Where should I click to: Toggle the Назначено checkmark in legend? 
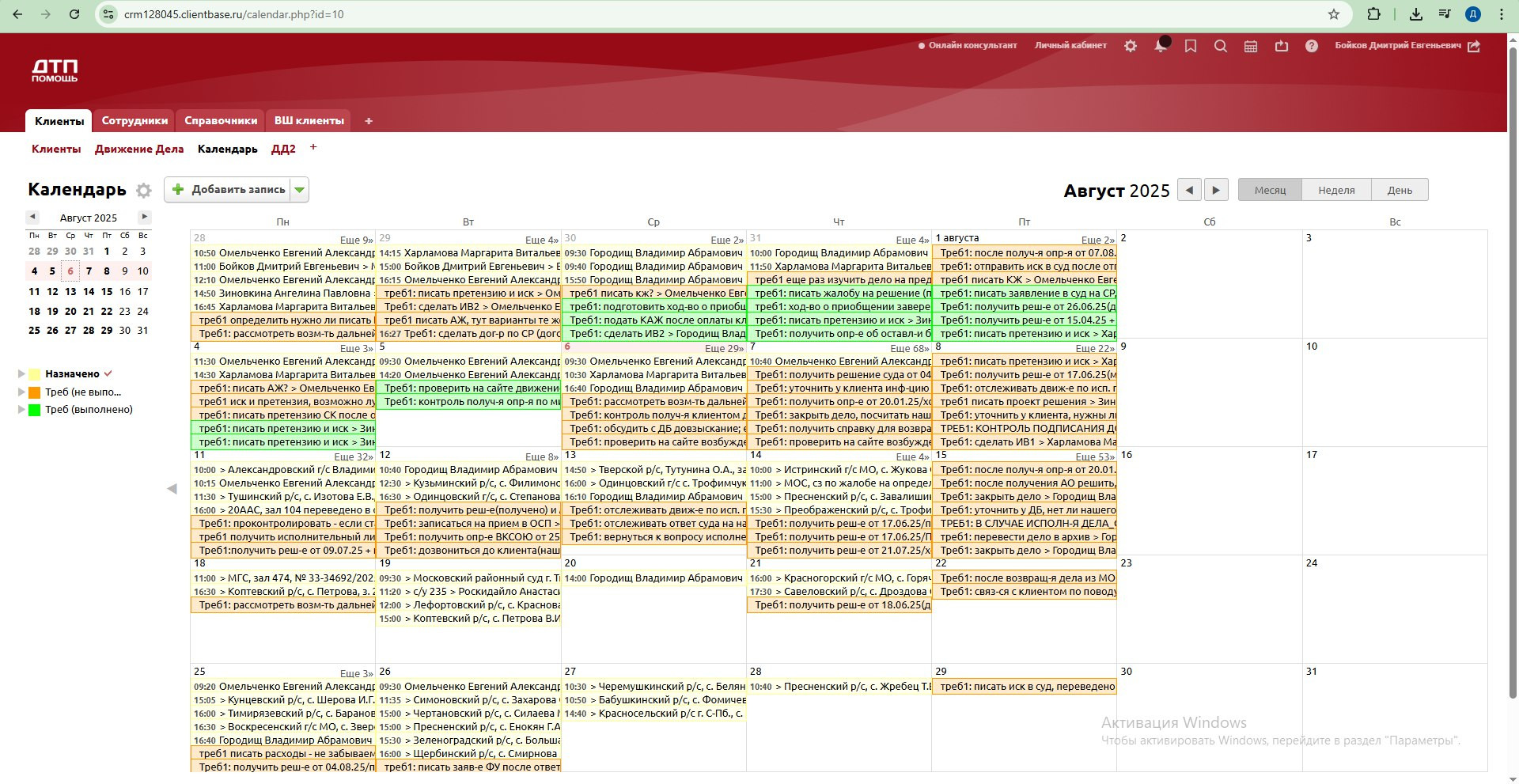[108, 373]
